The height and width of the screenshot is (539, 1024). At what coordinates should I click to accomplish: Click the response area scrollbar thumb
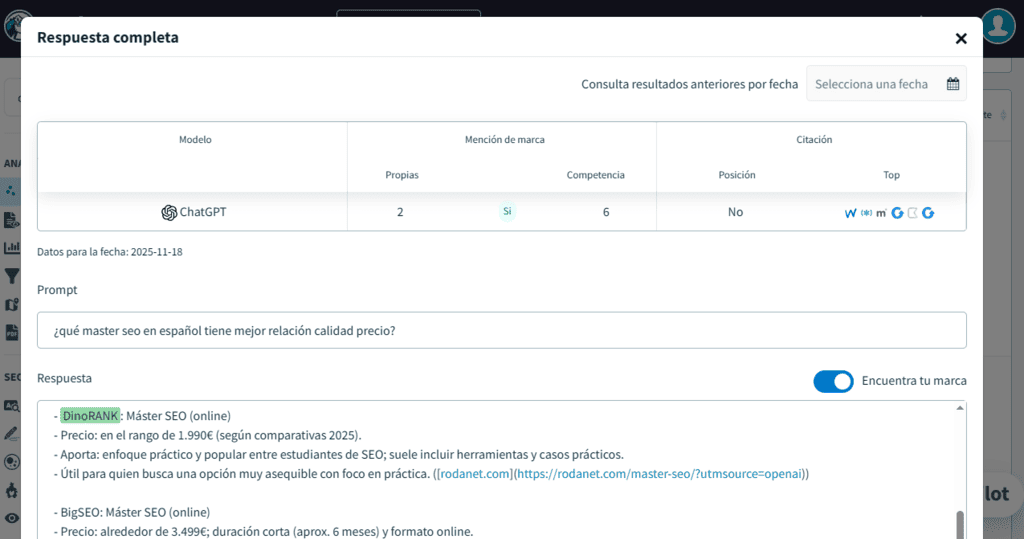pos(959,525)
